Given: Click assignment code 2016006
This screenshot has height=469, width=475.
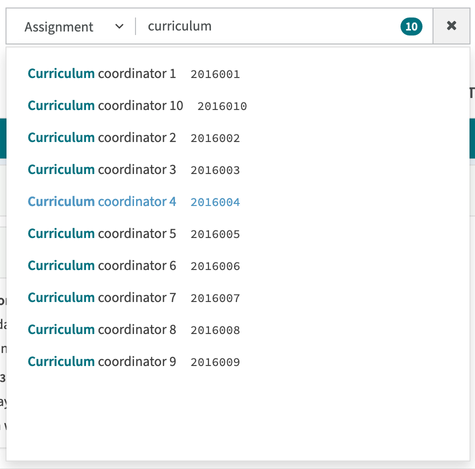Looking at the screenshot, I should [215, 266].
